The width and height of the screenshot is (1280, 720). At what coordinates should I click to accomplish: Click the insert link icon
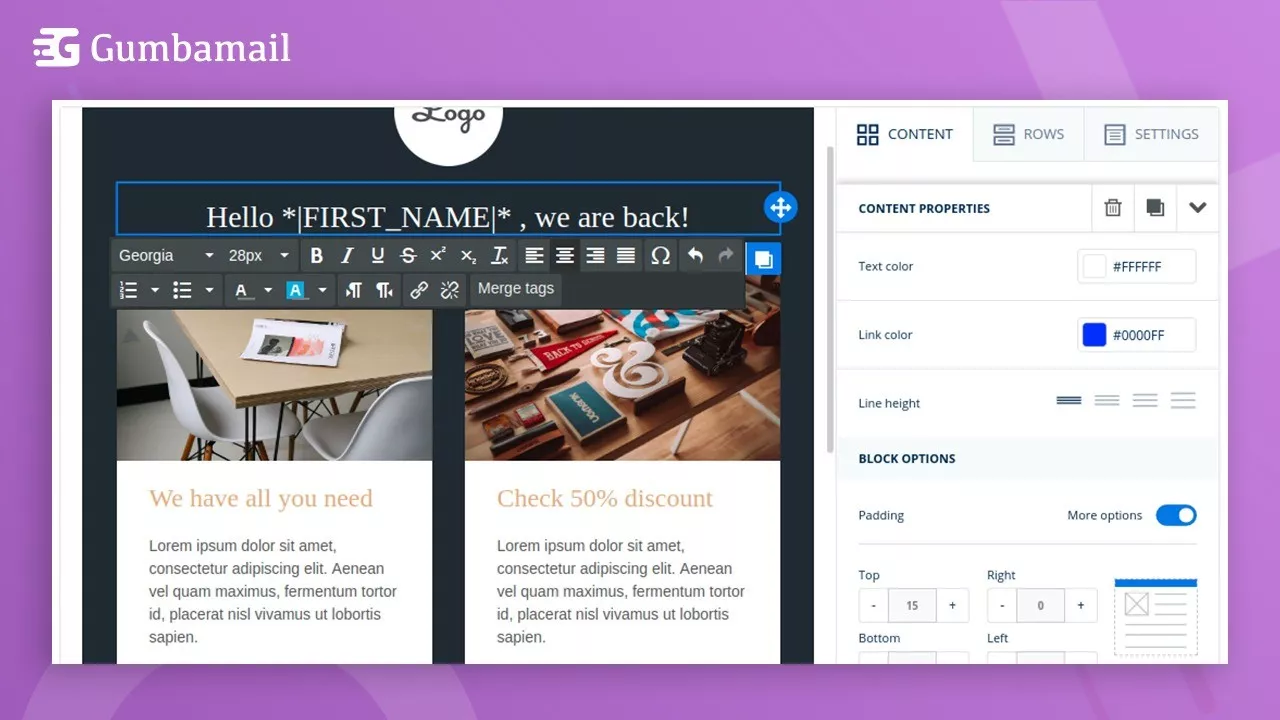pyautogui.click(x=419, y=290)
